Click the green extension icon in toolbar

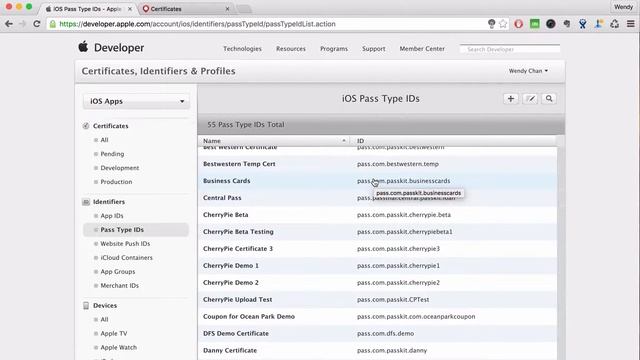(535, 24)
